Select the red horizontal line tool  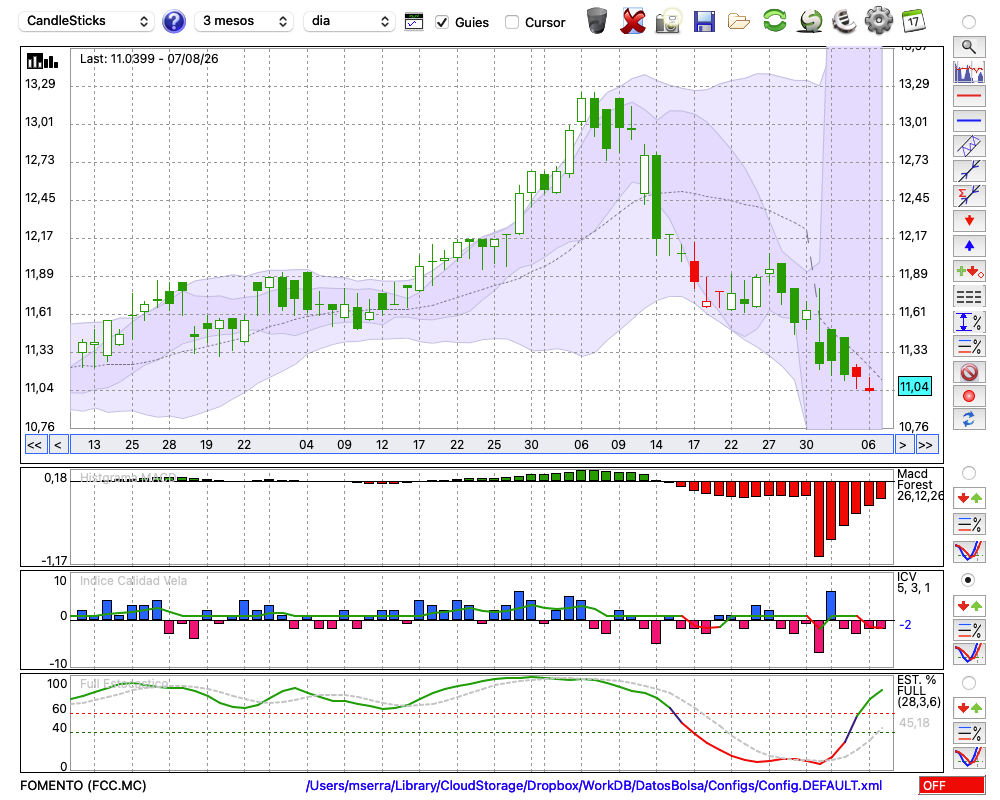coord(969,96)
